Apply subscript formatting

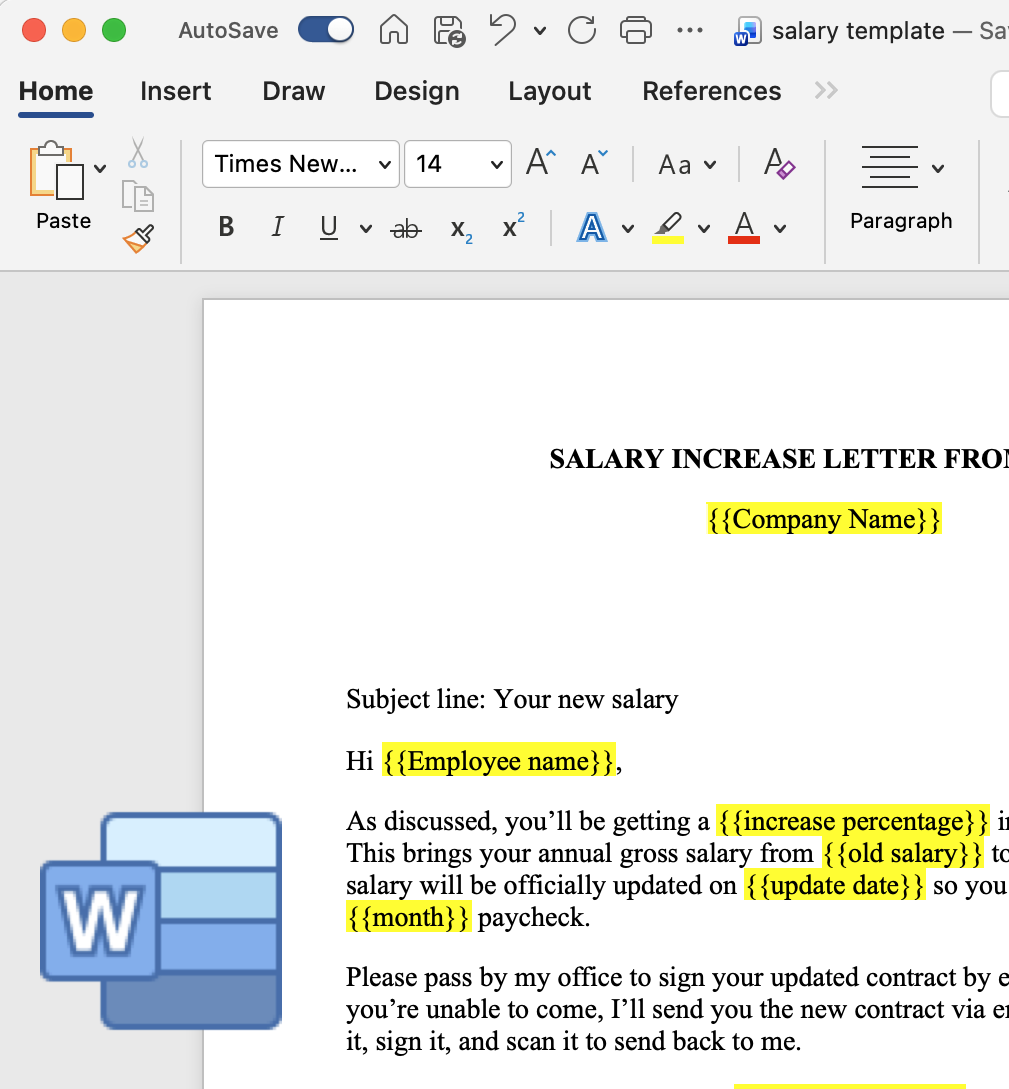[x=459, y=230]
